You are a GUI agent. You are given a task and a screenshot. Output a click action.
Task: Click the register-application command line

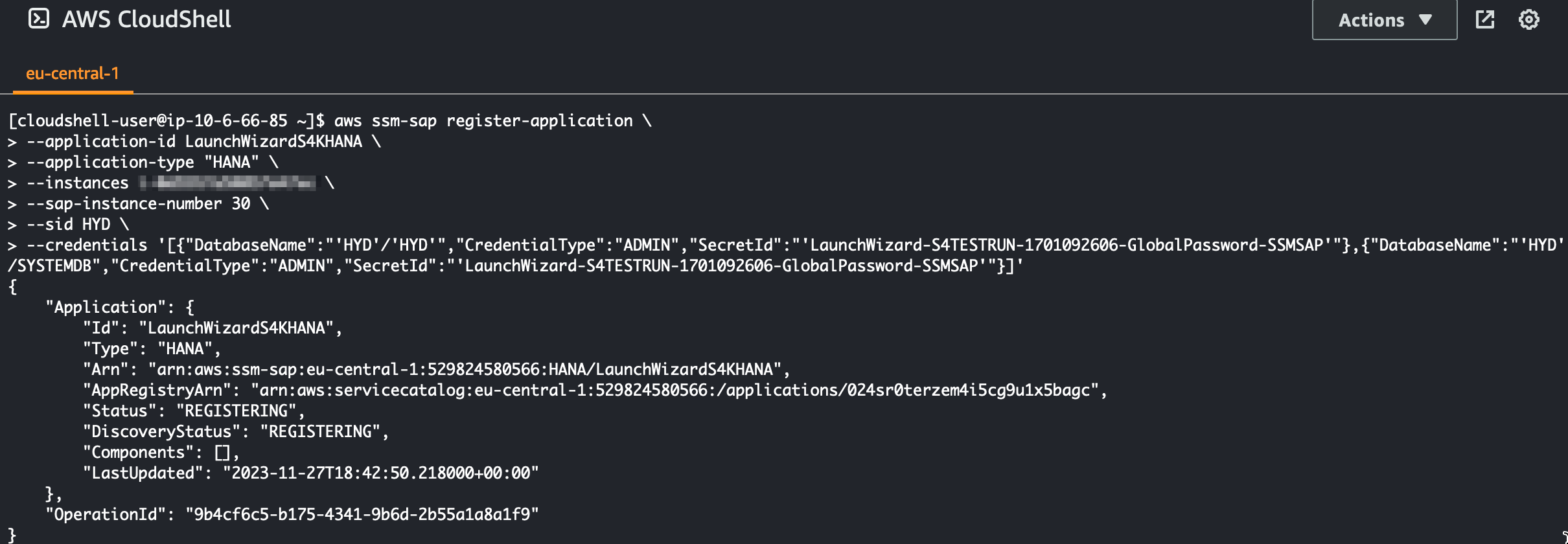[330, 120]
